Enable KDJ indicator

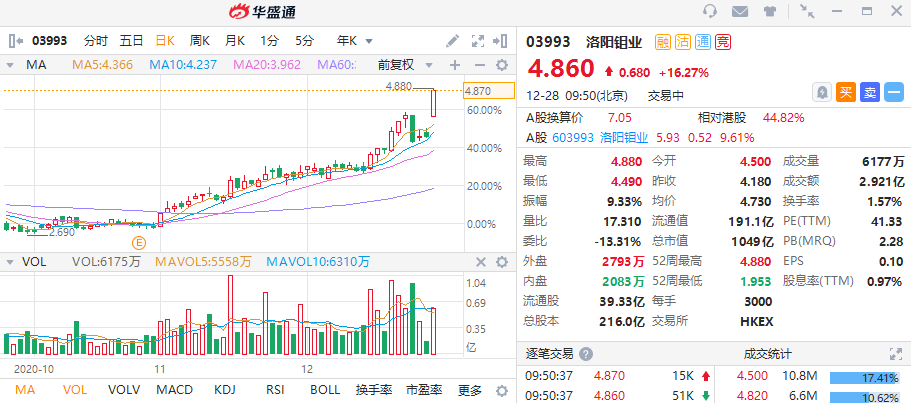[226, 390]
